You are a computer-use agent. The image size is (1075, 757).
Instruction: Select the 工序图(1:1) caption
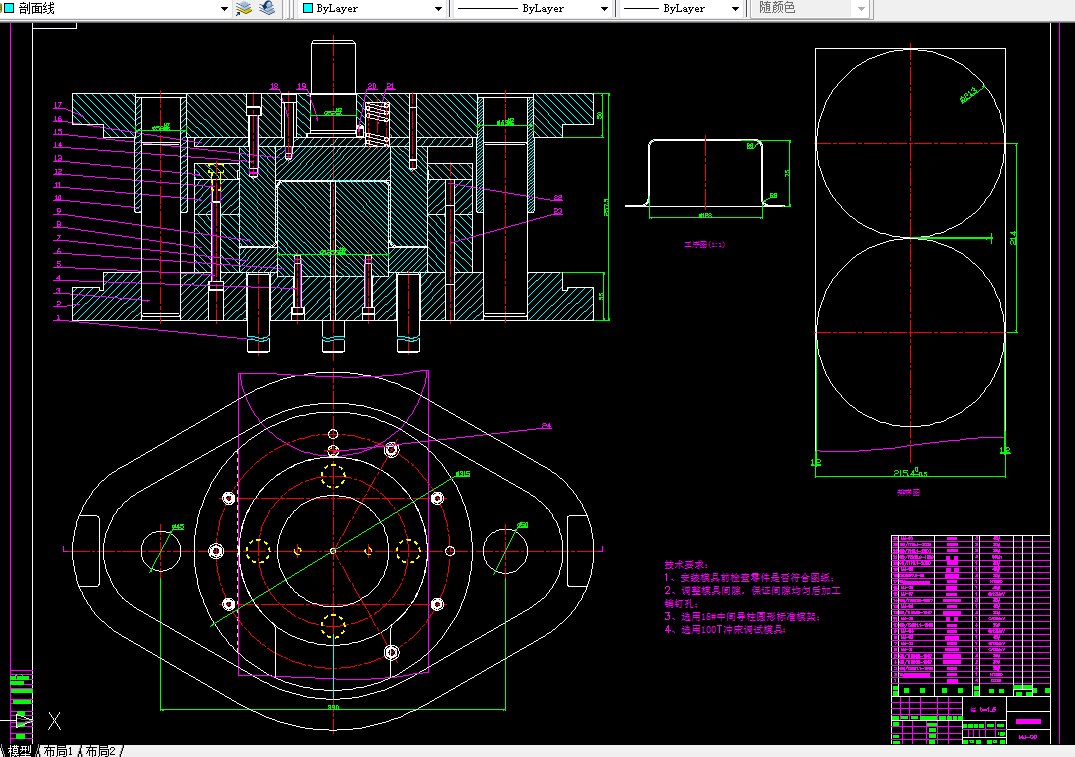[x=705, y=245]
